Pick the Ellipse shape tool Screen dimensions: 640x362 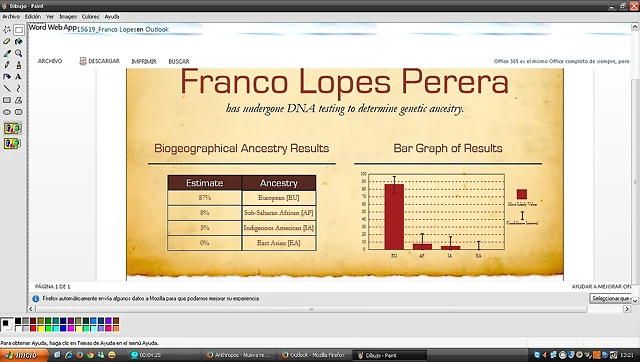tap(7, 112)
